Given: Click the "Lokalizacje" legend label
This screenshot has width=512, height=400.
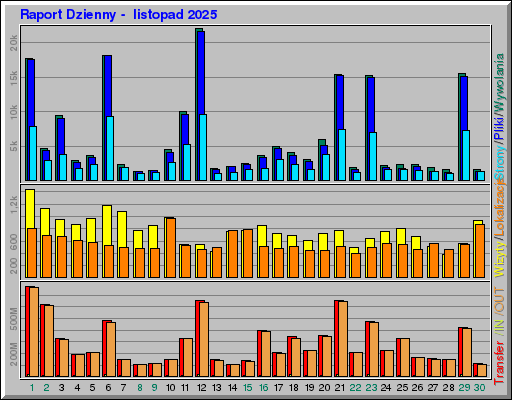Looking at the screenshot, I should click(500, 208).
